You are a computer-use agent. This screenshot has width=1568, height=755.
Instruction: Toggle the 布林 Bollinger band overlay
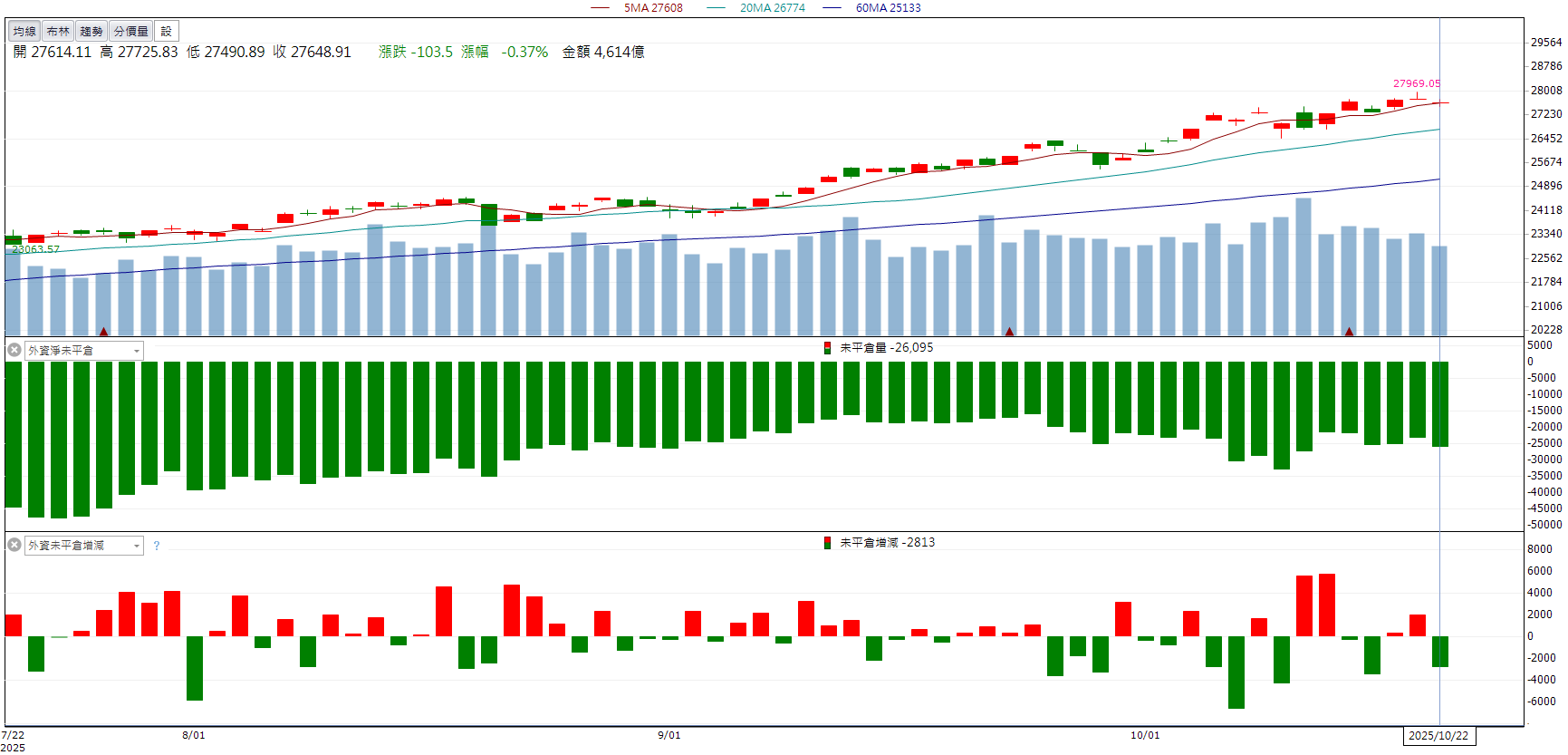click(x=58, y=32)
